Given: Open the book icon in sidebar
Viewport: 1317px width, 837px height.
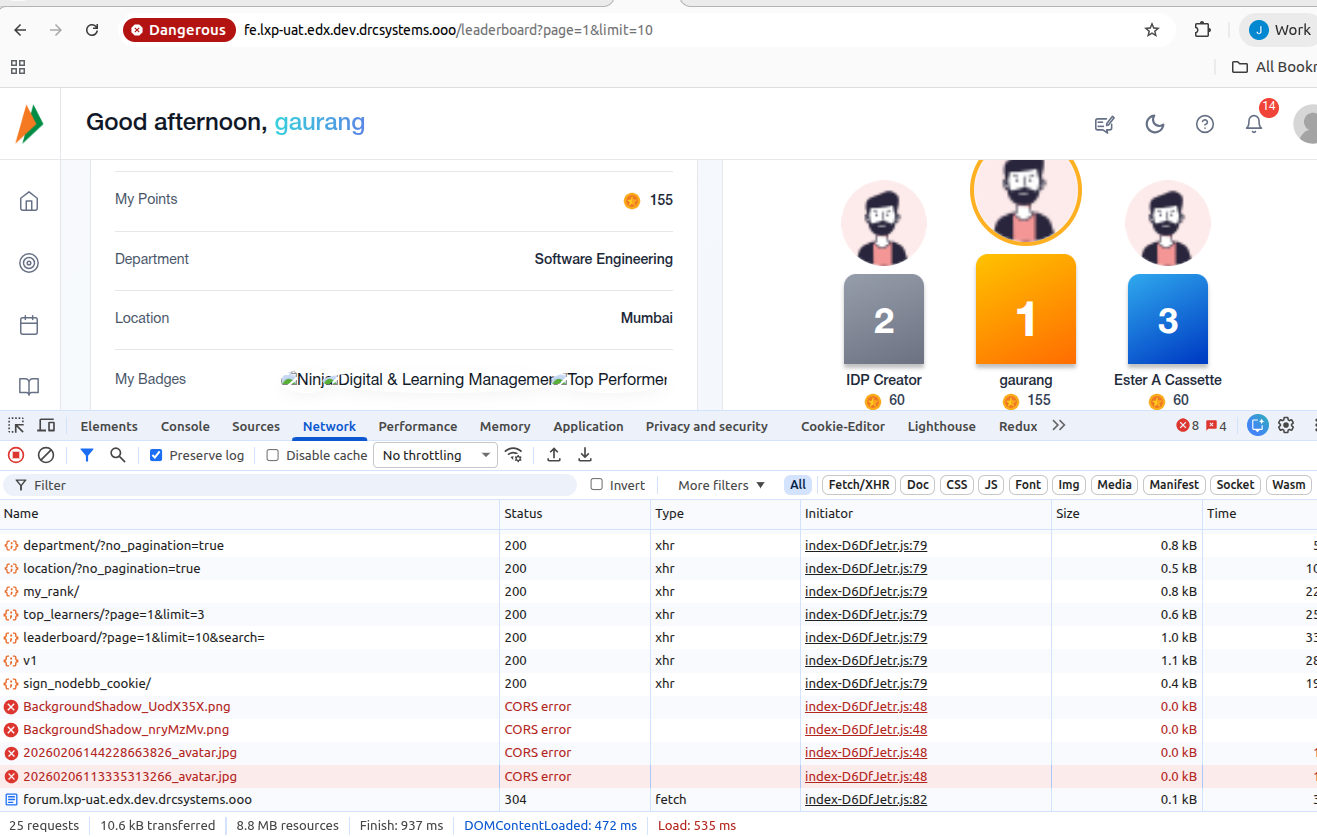Looking at the screenshot, I should (x=29, y=386).
